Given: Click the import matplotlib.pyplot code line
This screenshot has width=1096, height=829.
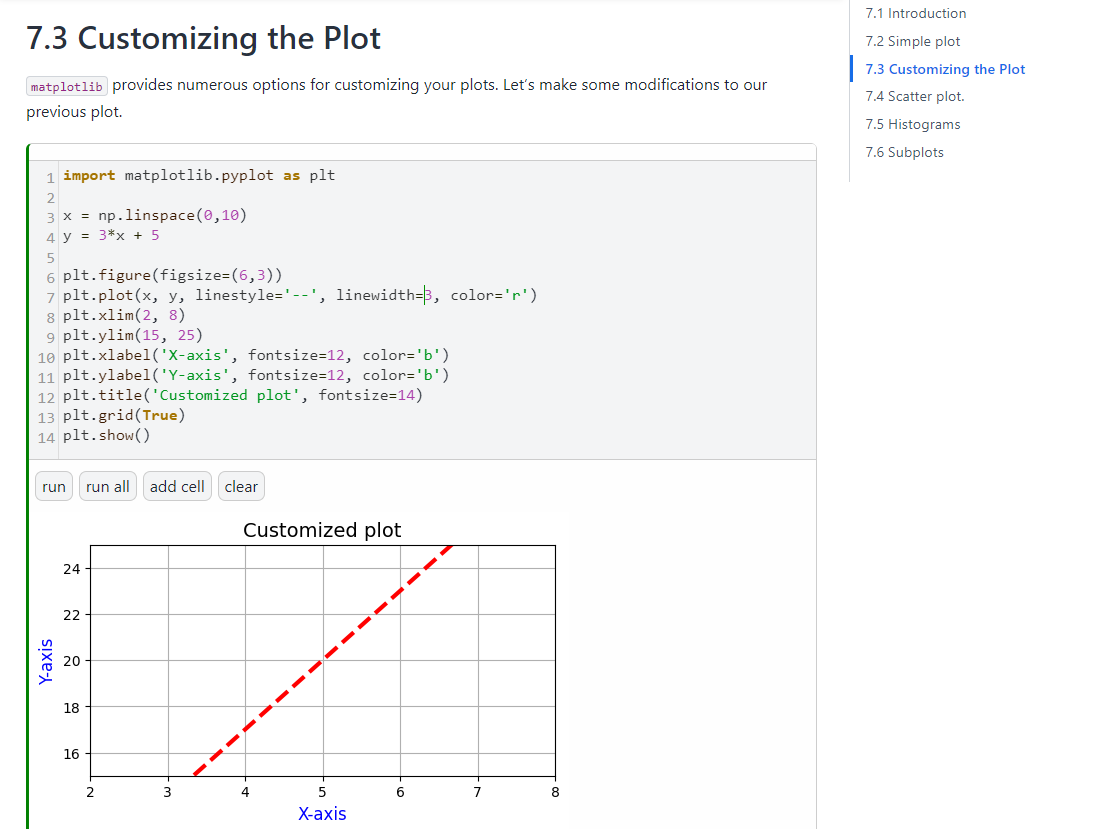Looking at the screenshot, I should (199, 176).
